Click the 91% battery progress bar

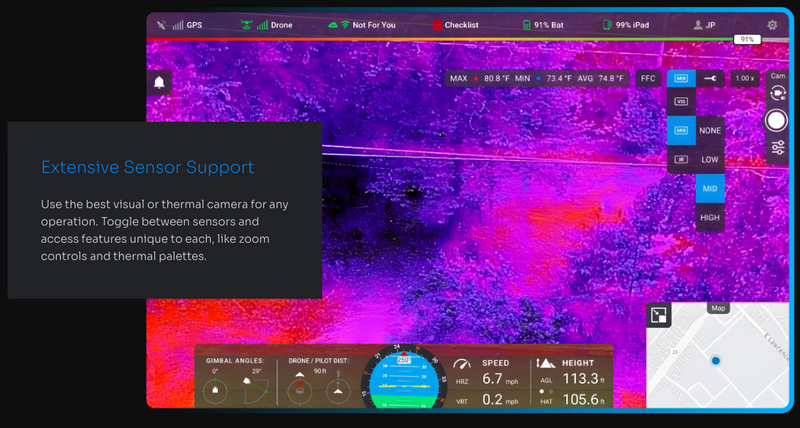coord(746,40)
